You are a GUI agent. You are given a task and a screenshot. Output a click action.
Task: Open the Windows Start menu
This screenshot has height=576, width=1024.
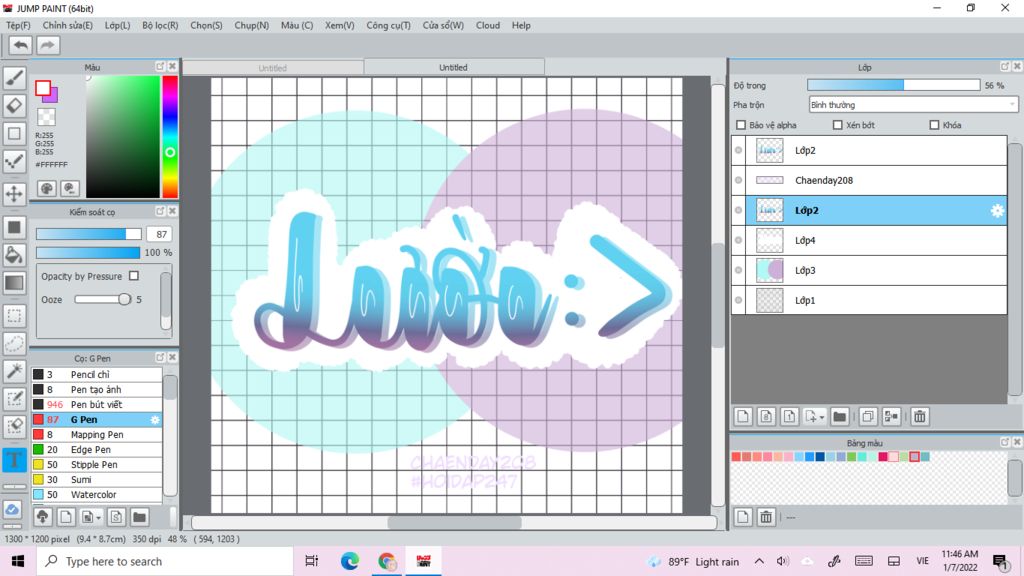point(18,561)
